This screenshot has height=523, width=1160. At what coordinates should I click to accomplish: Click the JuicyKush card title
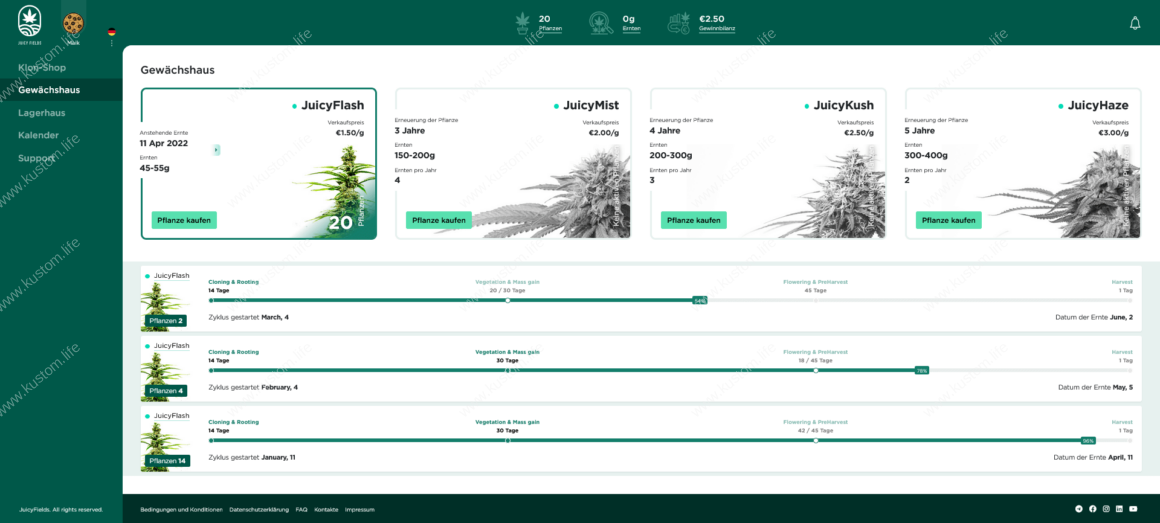point(843,106)
